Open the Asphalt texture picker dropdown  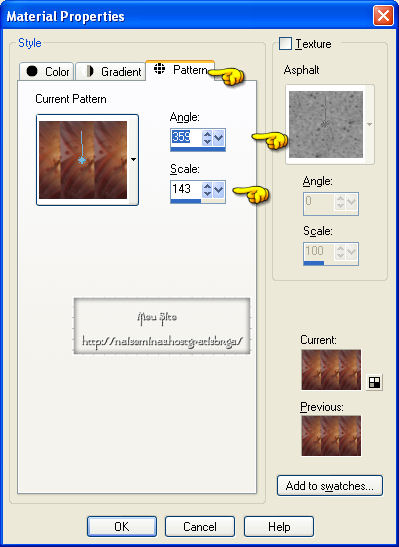tap(369, 124)
